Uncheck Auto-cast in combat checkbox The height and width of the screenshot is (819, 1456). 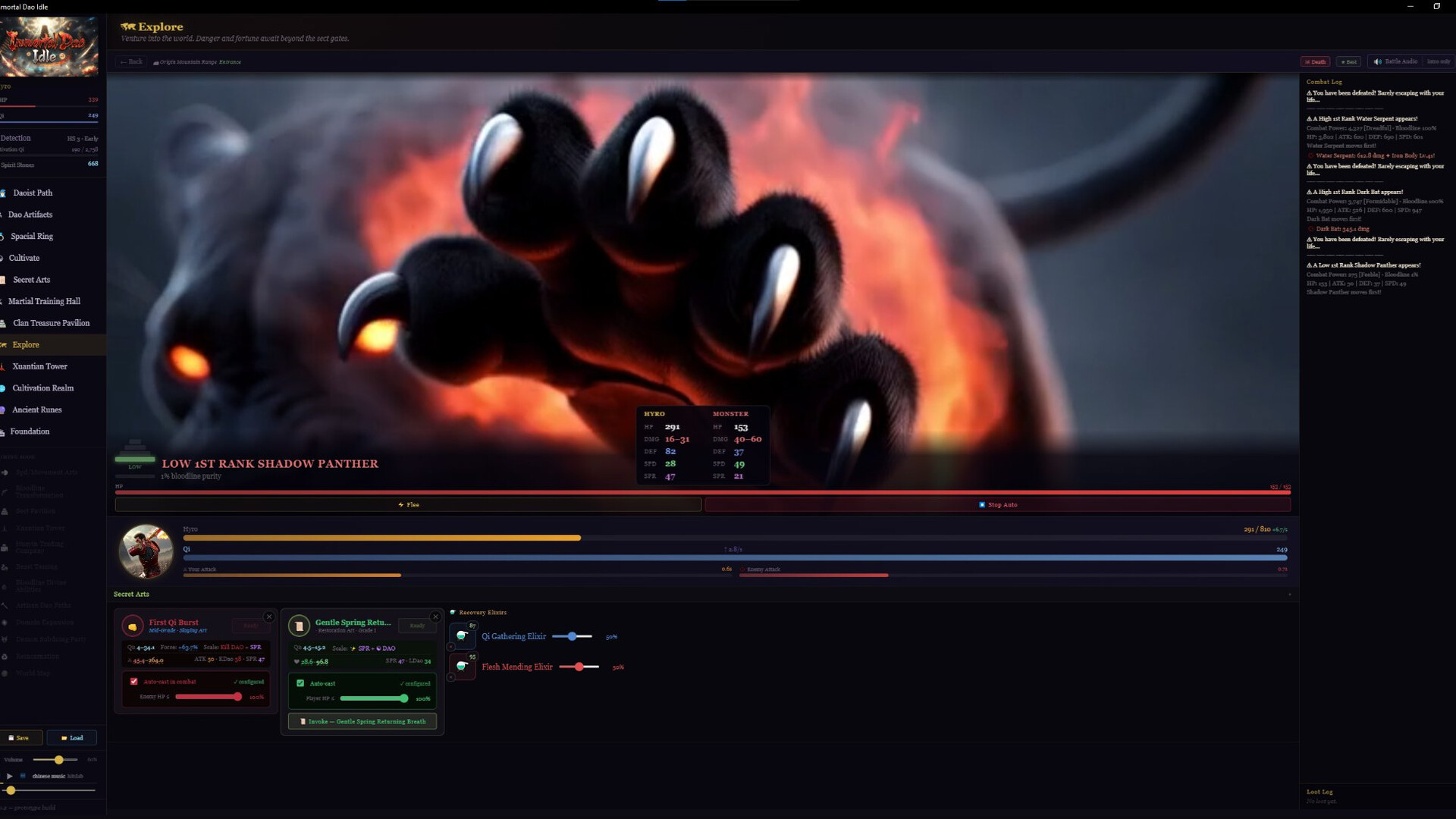pos(134,682)
